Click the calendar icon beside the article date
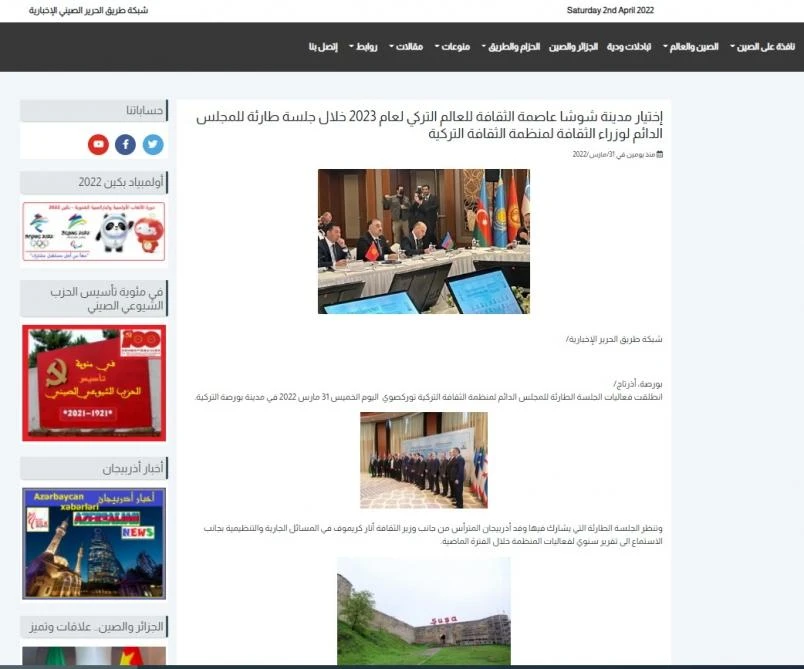Screen dimensions: 804x669 pyautogui.click(x=660, y=154)
